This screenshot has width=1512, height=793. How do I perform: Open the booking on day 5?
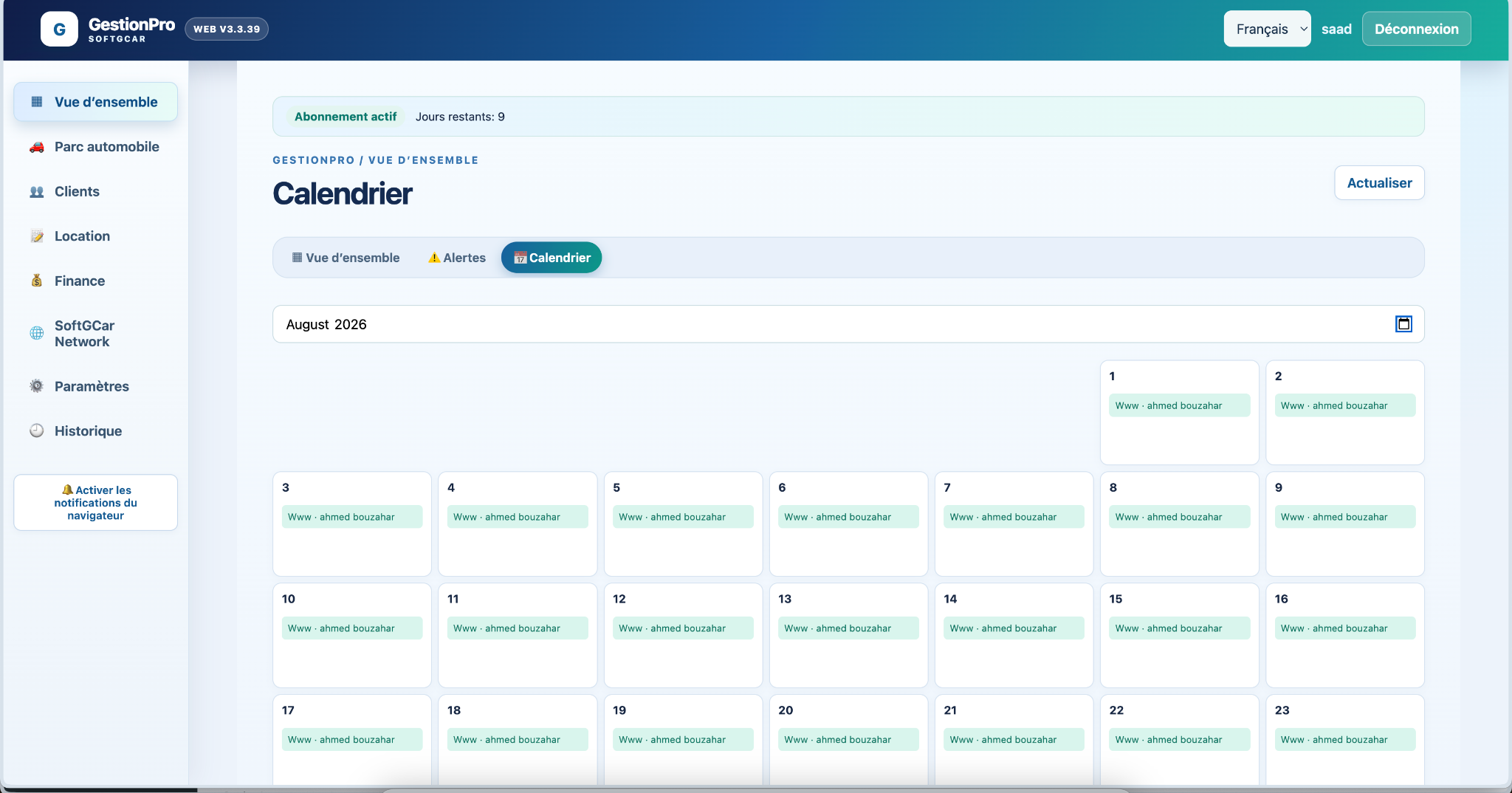pyautogui.click(x=683, y=517)
